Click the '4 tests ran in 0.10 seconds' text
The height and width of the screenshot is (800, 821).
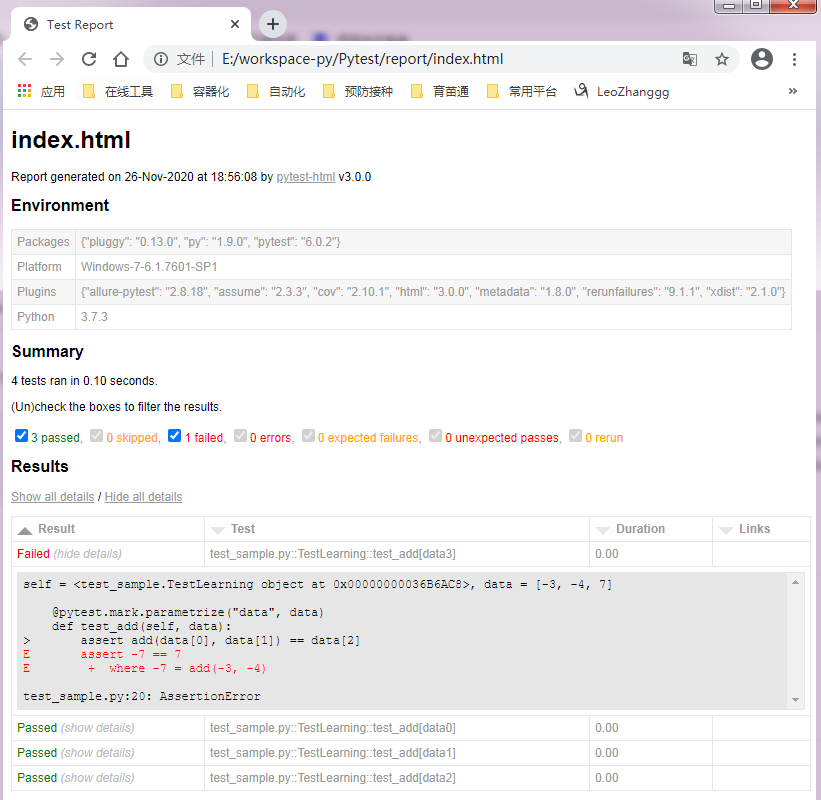coord(84,381)
